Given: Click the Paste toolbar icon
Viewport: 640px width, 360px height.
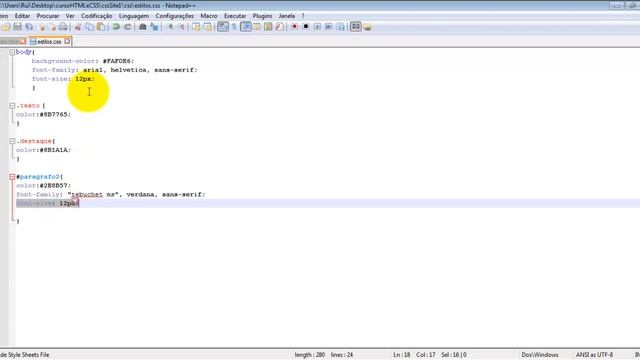Looking at the screenshot, I should (x=100, y=27).
